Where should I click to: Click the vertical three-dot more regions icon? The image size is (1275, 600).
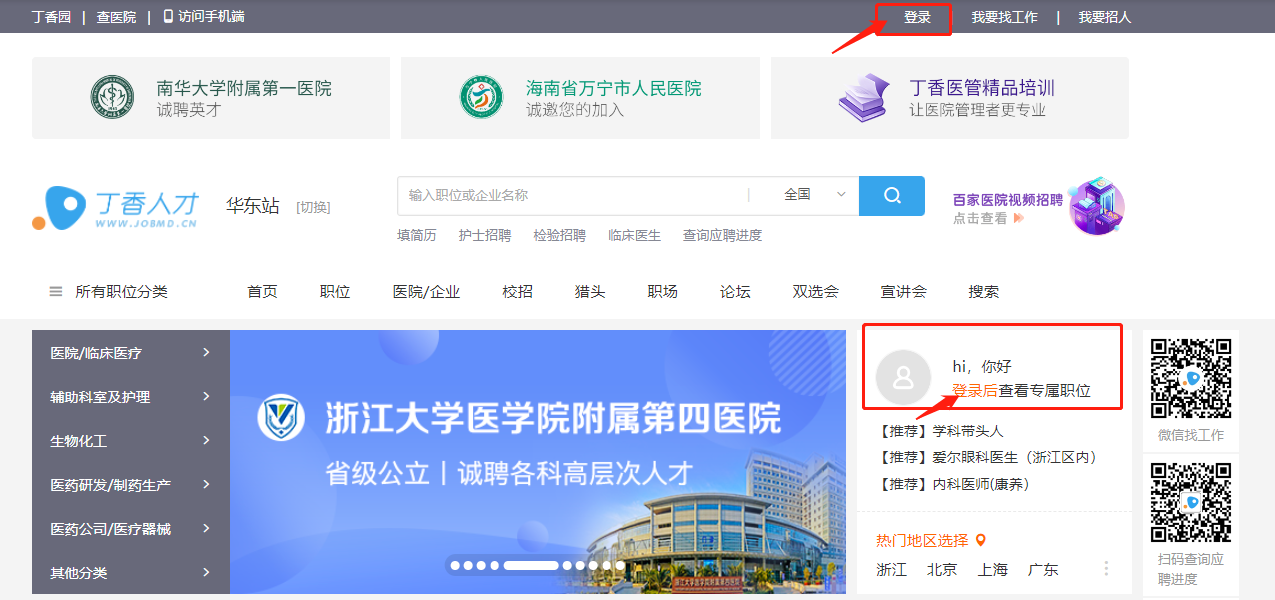coord(1106,568)
